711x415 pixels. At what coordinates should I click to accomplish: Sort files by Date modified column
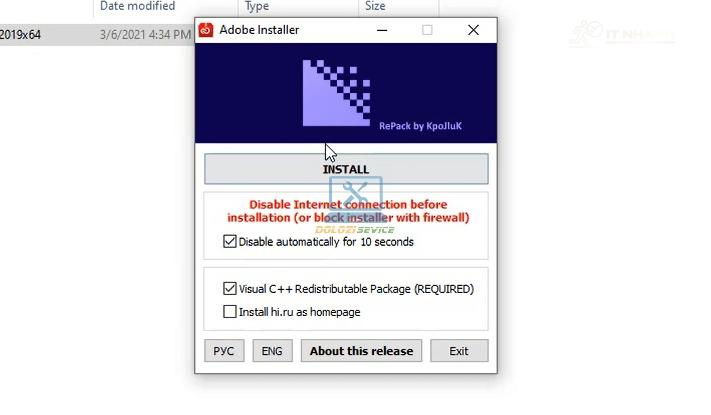pyautogui.click(x=137, y=6)
